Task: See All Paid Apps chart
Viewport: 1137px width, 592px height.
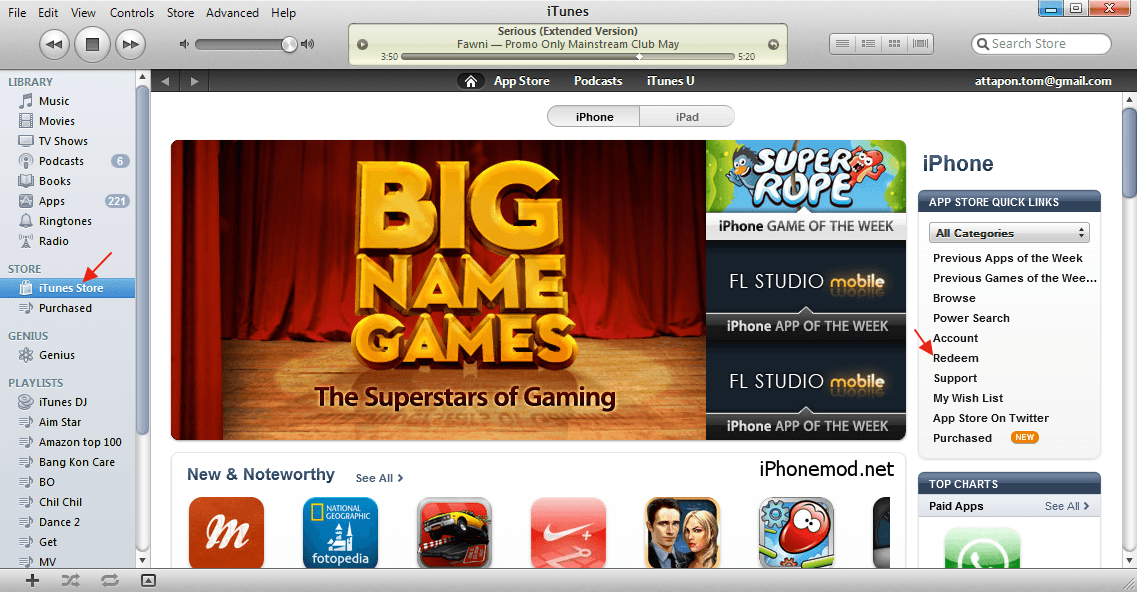Action: (x=1067, y=506)
